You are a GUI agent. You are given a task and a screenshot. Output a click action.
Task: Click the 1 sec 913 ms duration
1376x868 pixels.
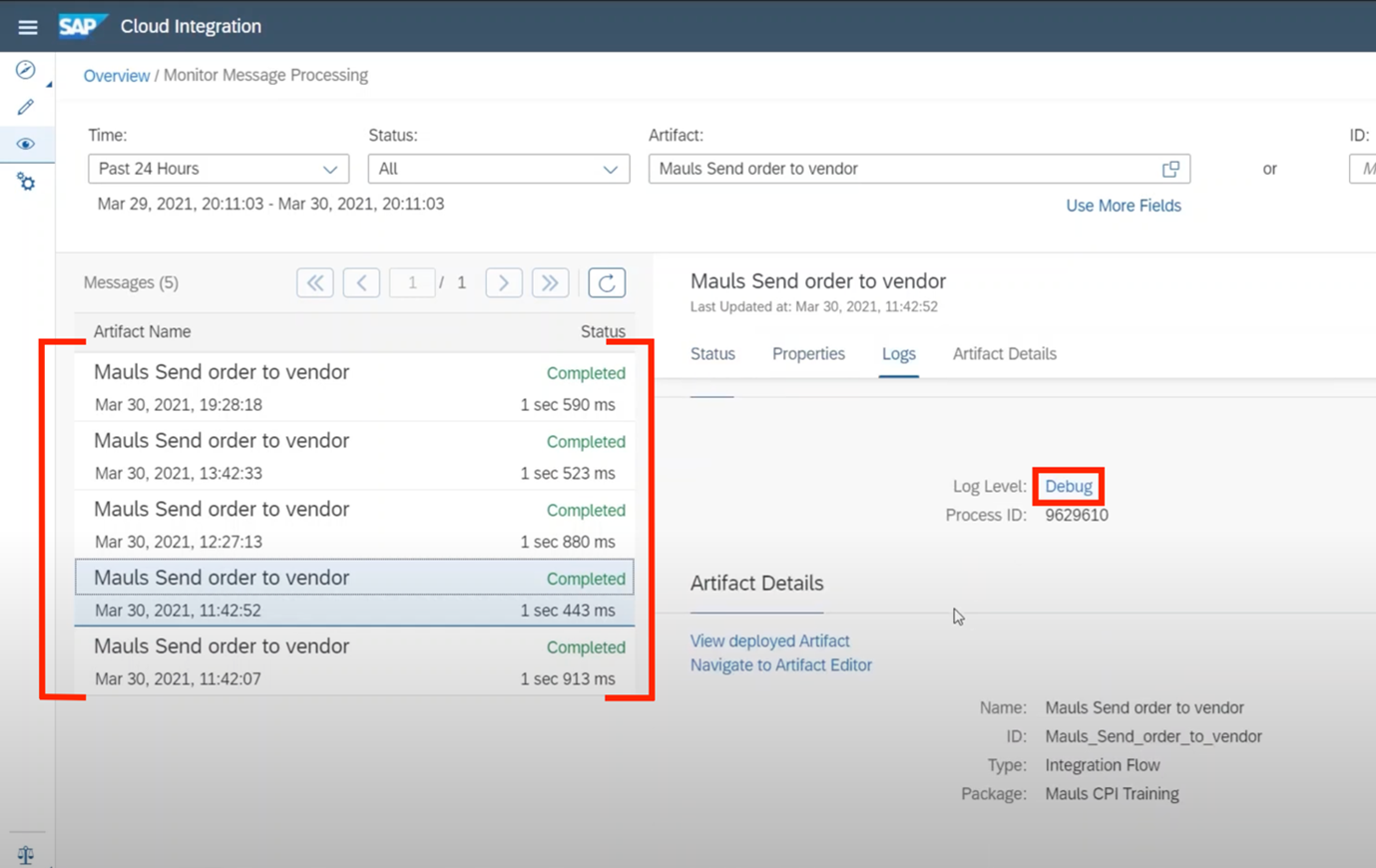coord(568,679)
